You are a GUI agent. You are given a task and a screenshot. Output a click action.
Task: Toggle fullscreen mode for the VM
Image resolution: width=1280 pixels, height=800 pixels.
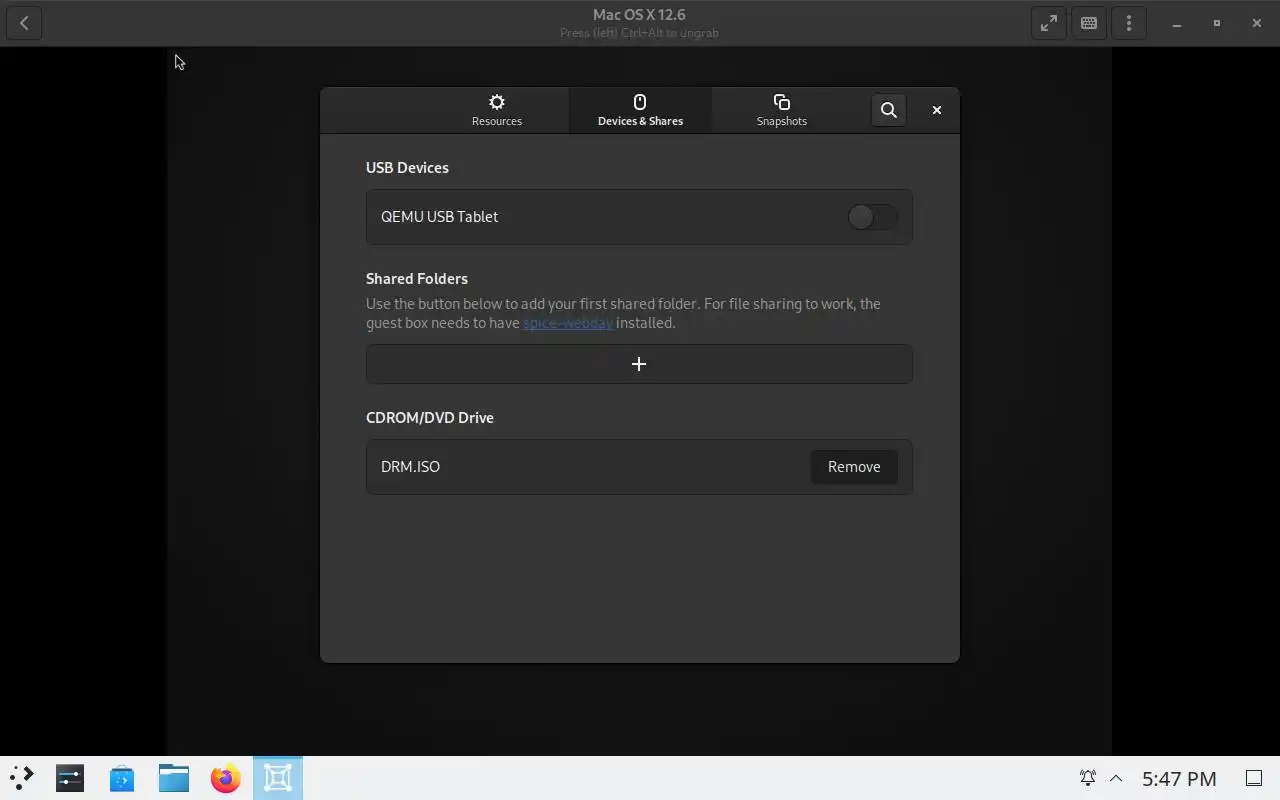[x=1049, y=23]
